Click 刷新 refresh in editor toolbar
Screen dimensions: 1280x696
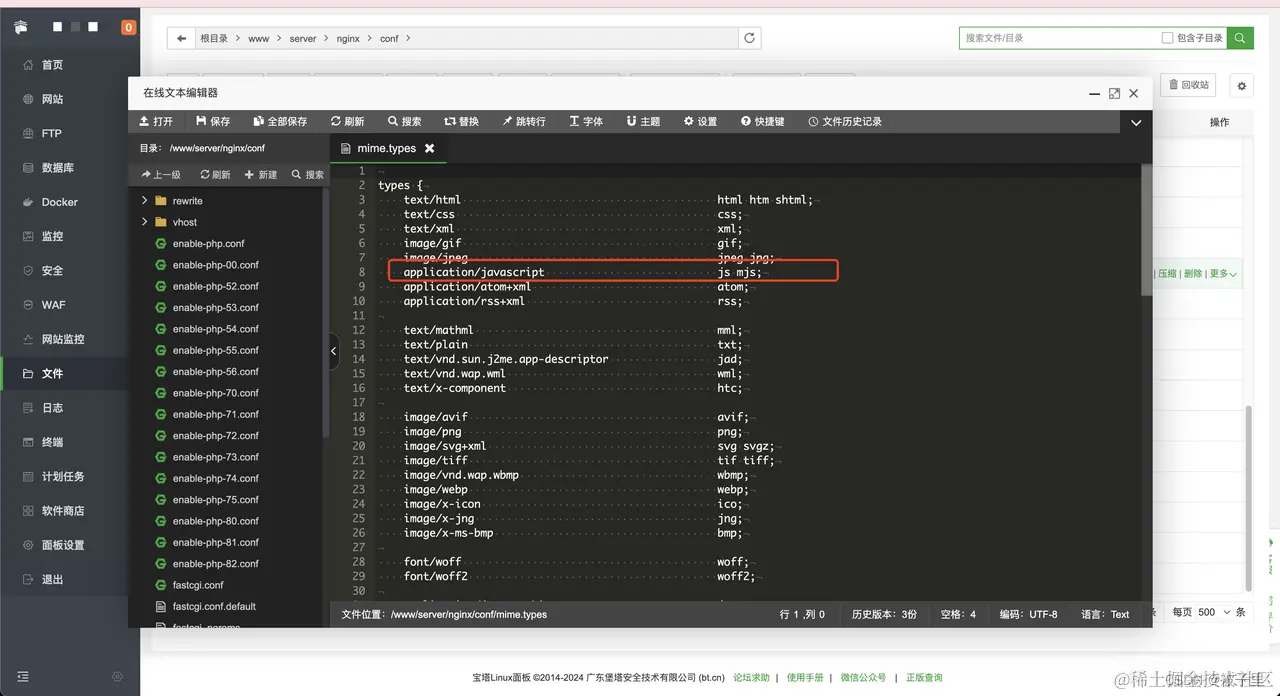pyautogui.click(x=348, y=121)
